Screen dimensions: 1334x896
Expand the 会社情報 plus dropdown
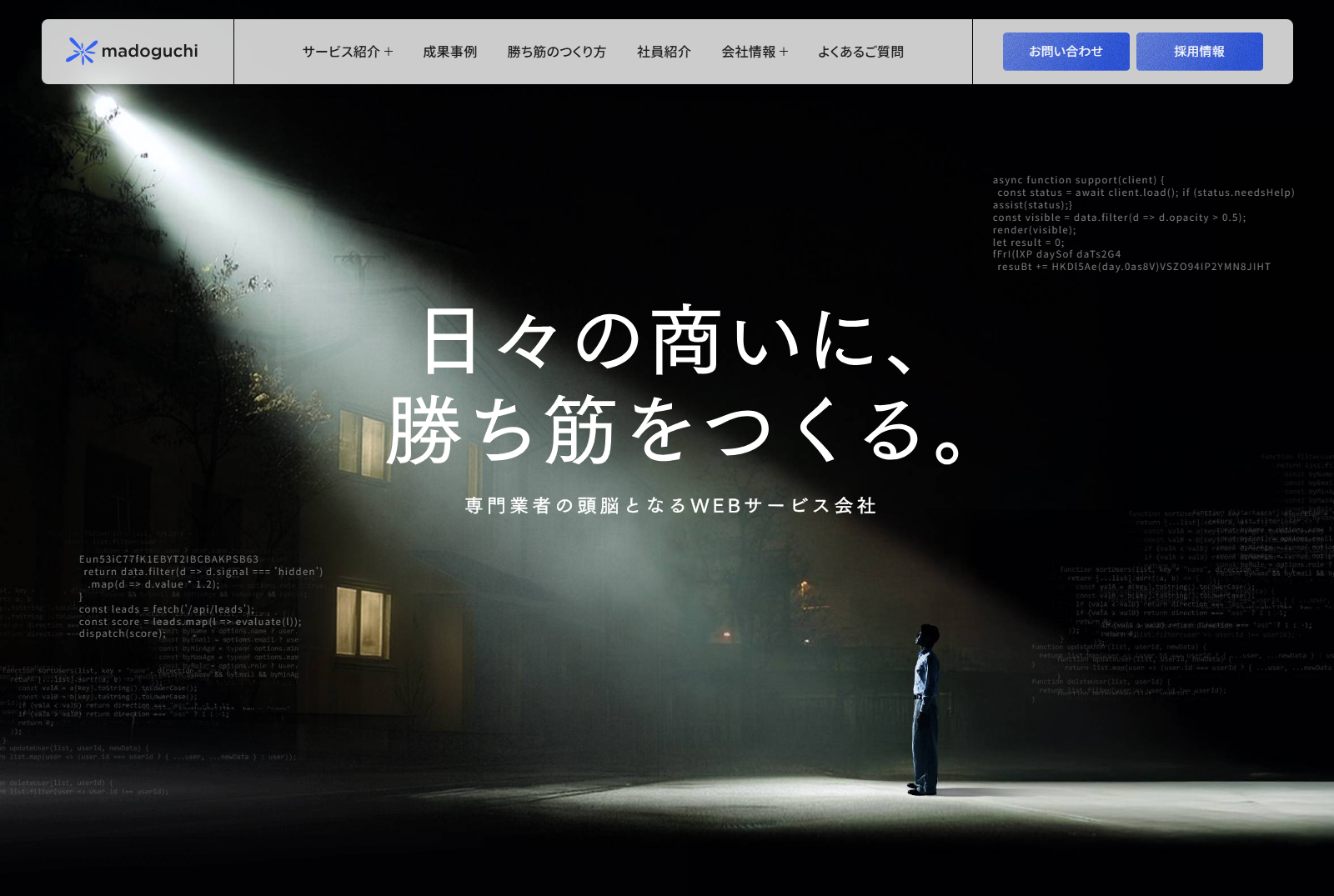[x=782, y=51]
